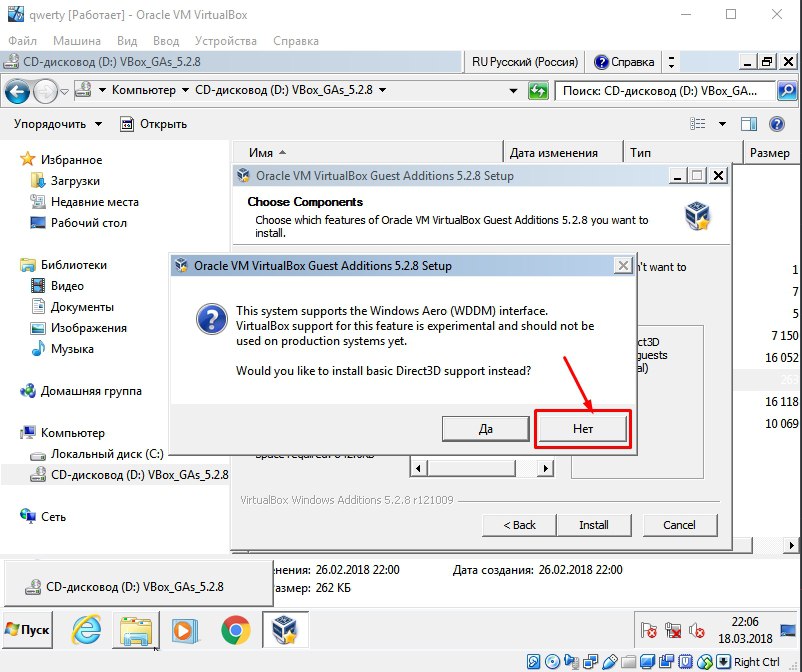
Task: Click the Install button in Setup
Action: [593, 525]
